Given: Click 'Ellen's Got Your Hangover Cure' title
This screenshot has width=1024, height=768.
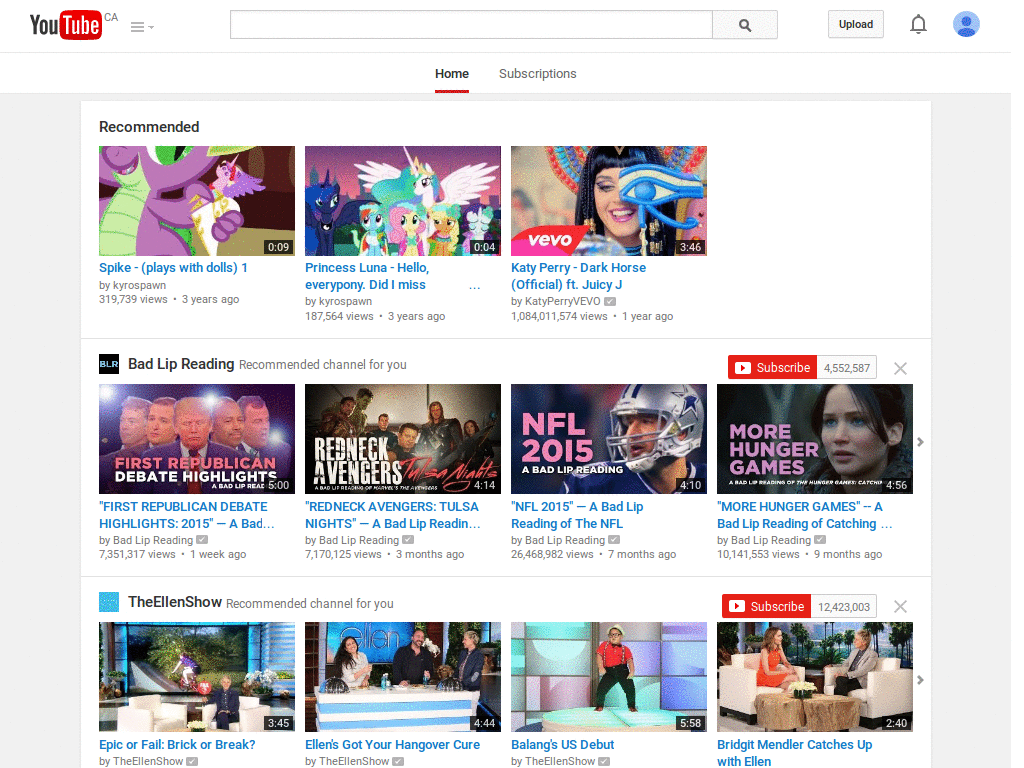Looking at the screenshot, I should [392, 744].
